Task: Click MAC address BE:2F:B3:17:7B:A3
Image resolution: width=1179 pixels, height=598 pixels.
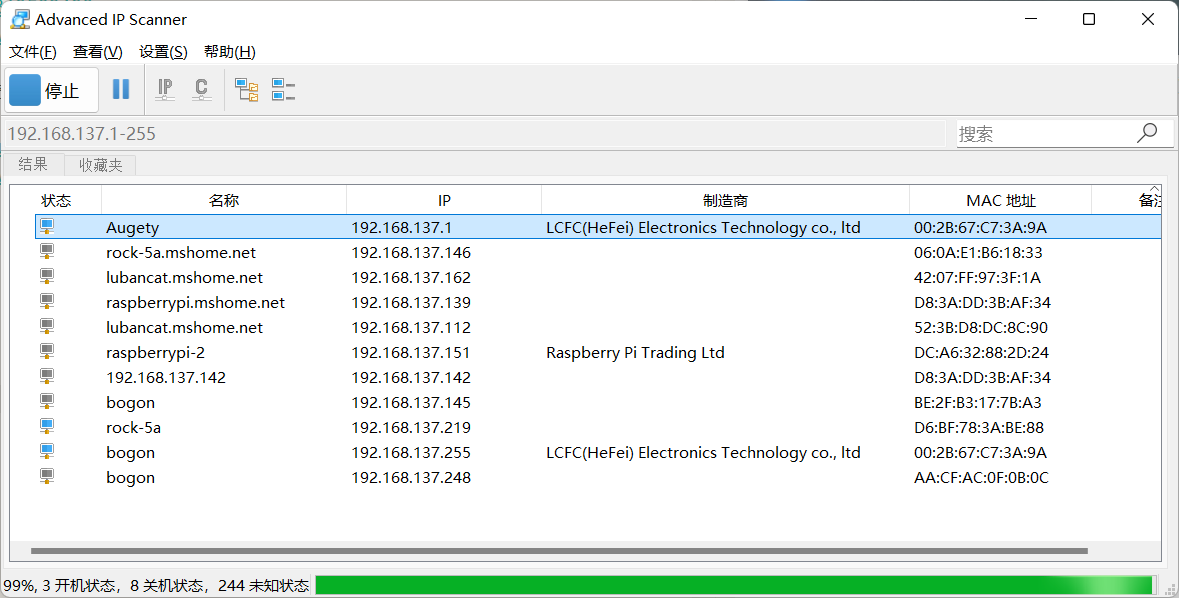Action: (977, 402)
